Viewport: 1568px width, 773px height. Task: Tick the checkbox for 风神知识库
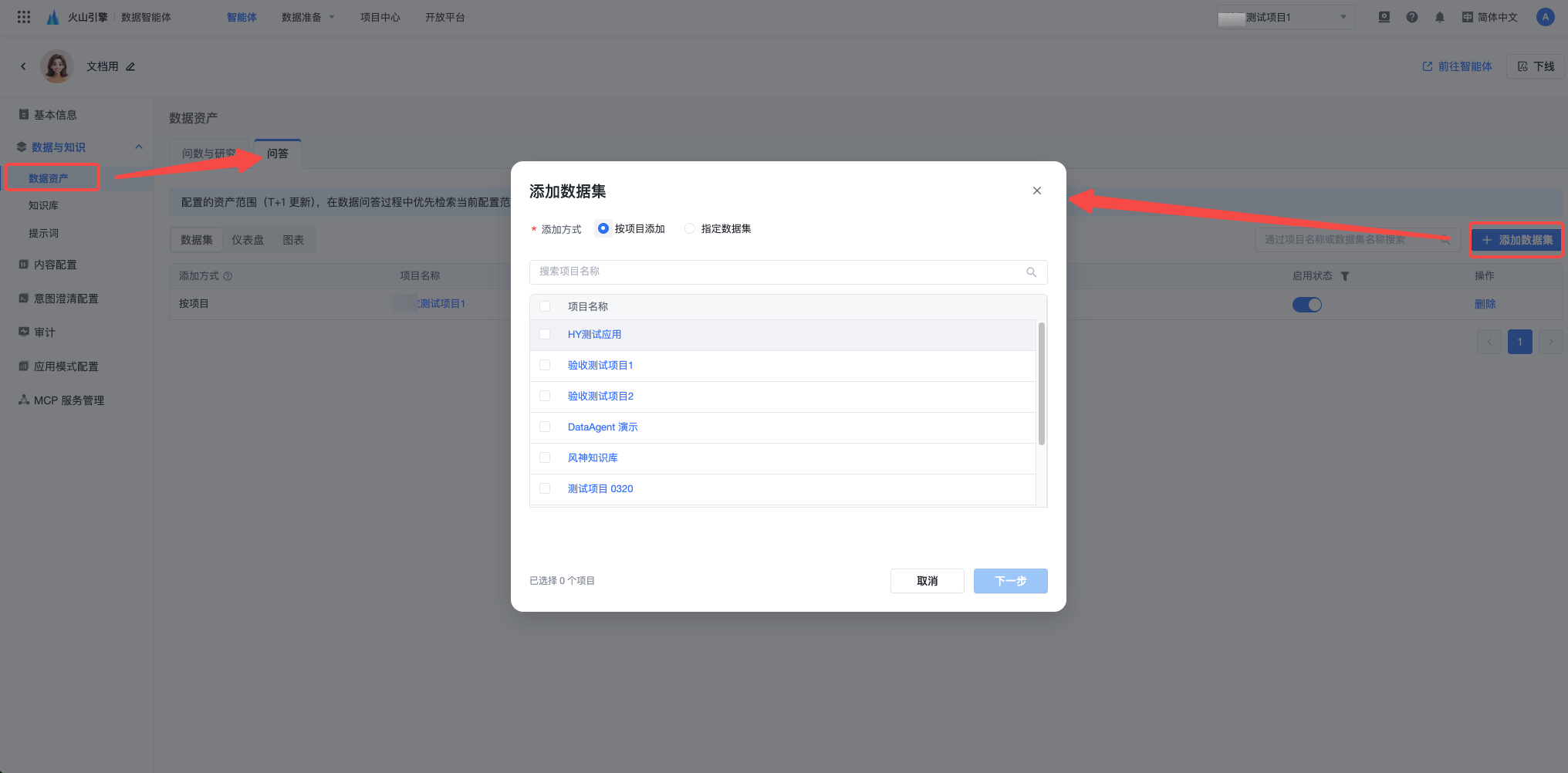(x=545, y=457)
